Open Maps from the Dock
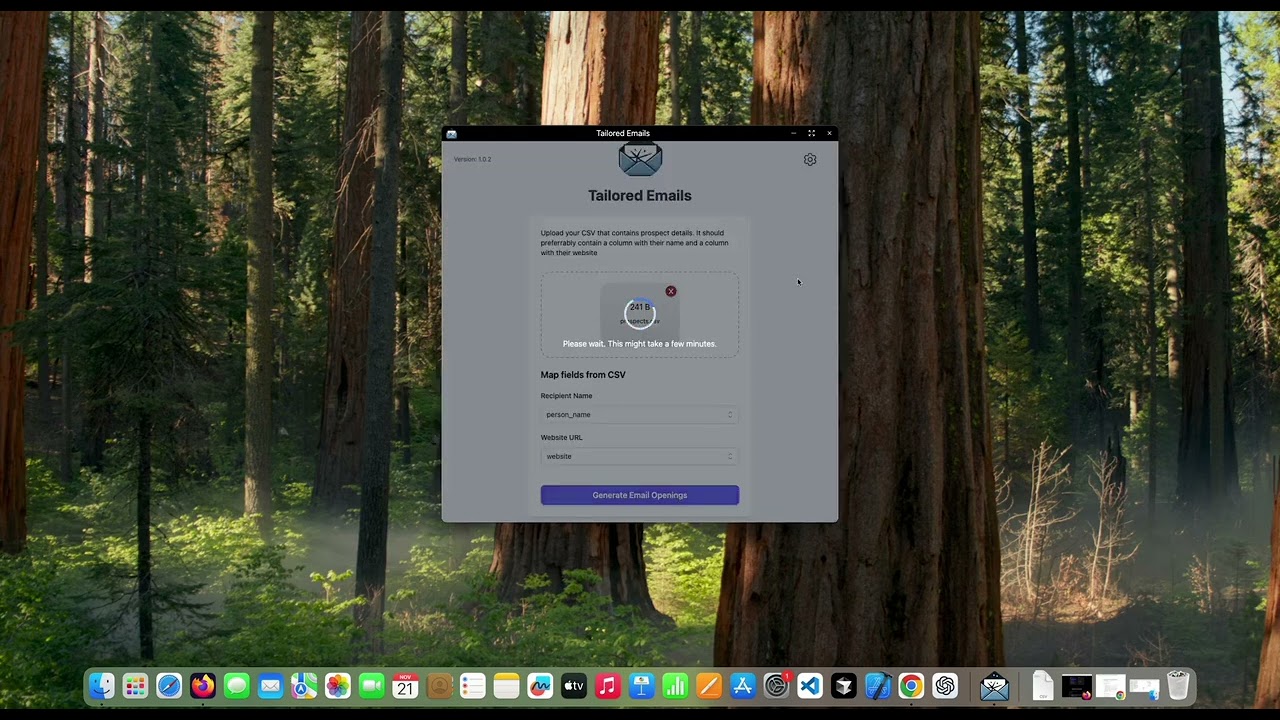Image resolution: width=1280 pixels, height=720 pixels. (x=304, y=686)
